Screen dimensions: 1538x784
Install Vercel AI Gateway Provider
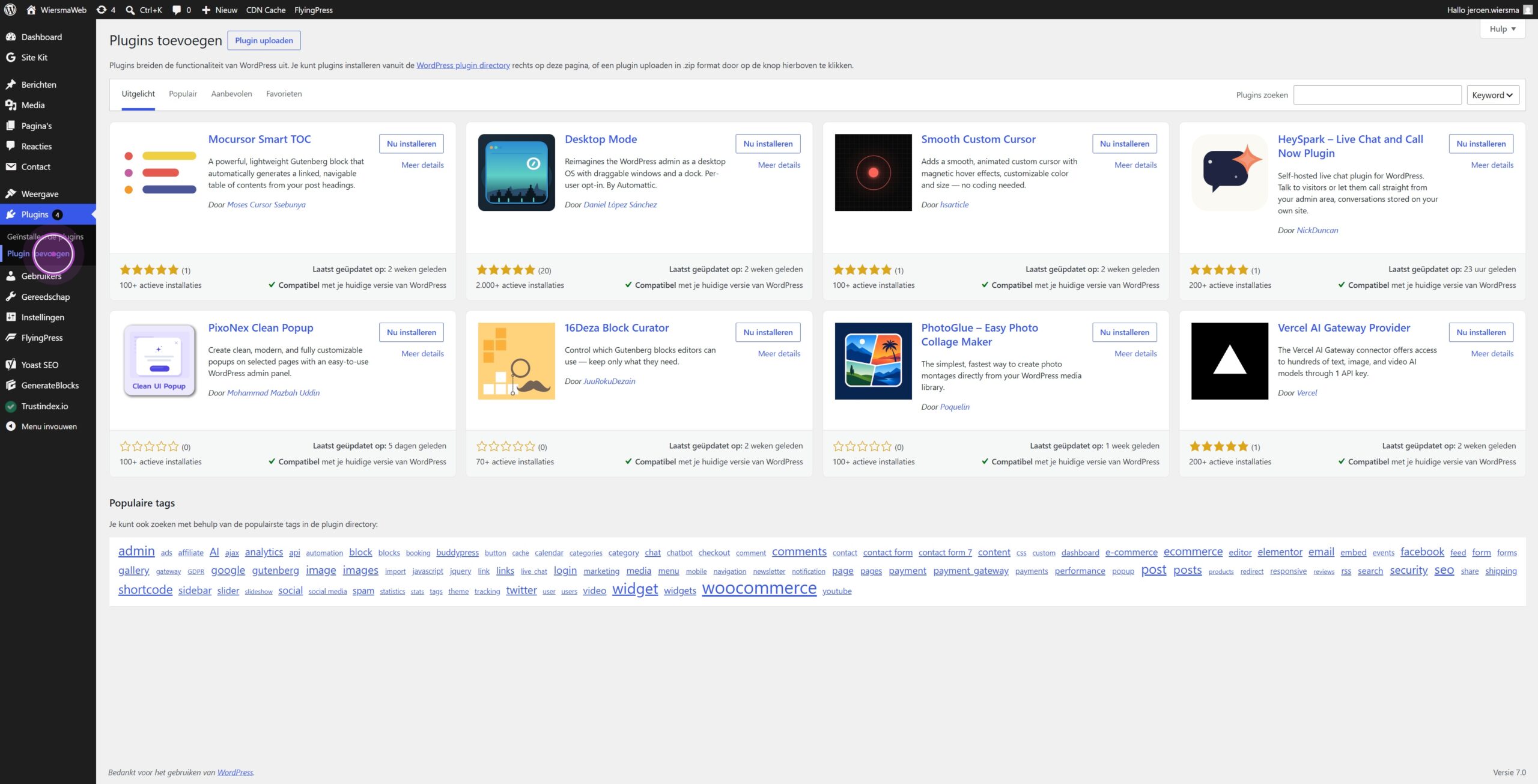point(1481,332)
